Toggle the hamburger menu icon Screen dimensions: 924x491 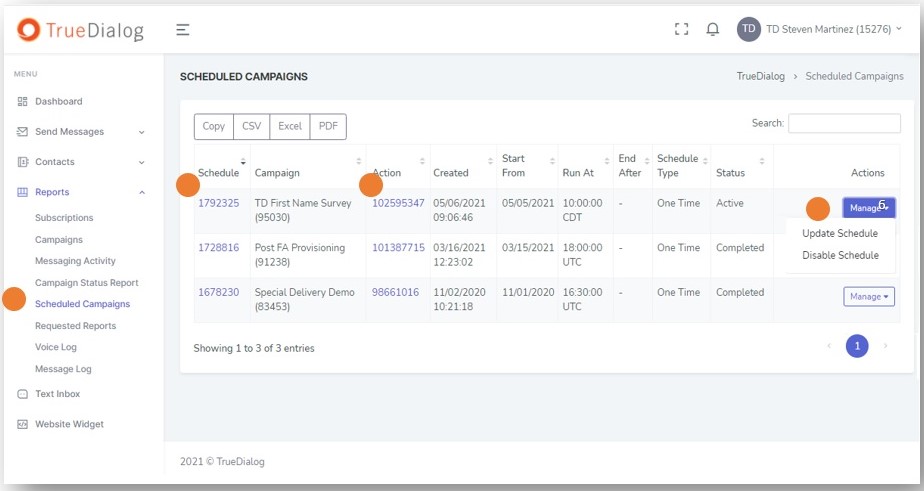tap(183, 29)
